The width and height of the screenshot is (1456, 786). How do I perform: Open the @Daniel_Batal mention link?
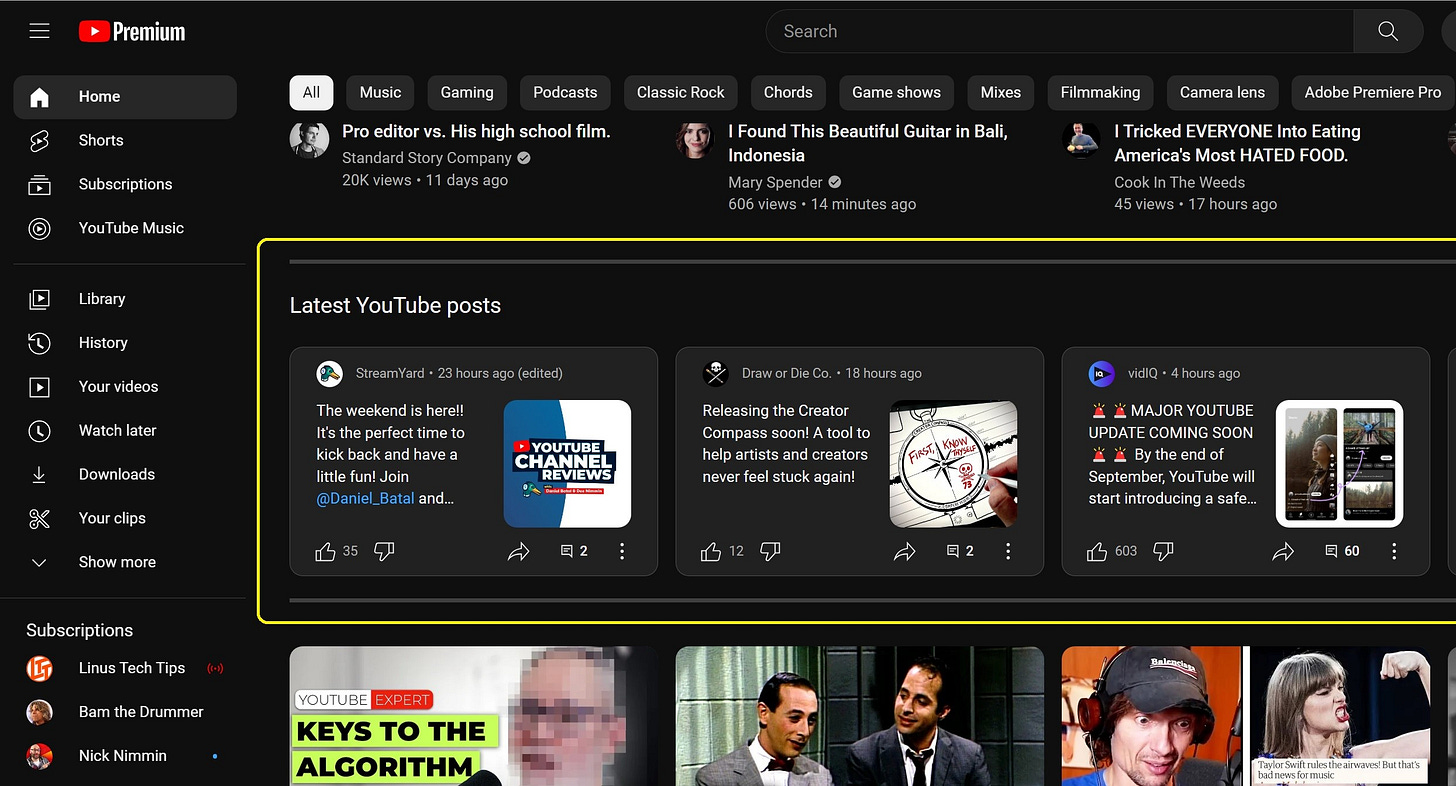tap(365, 498)
